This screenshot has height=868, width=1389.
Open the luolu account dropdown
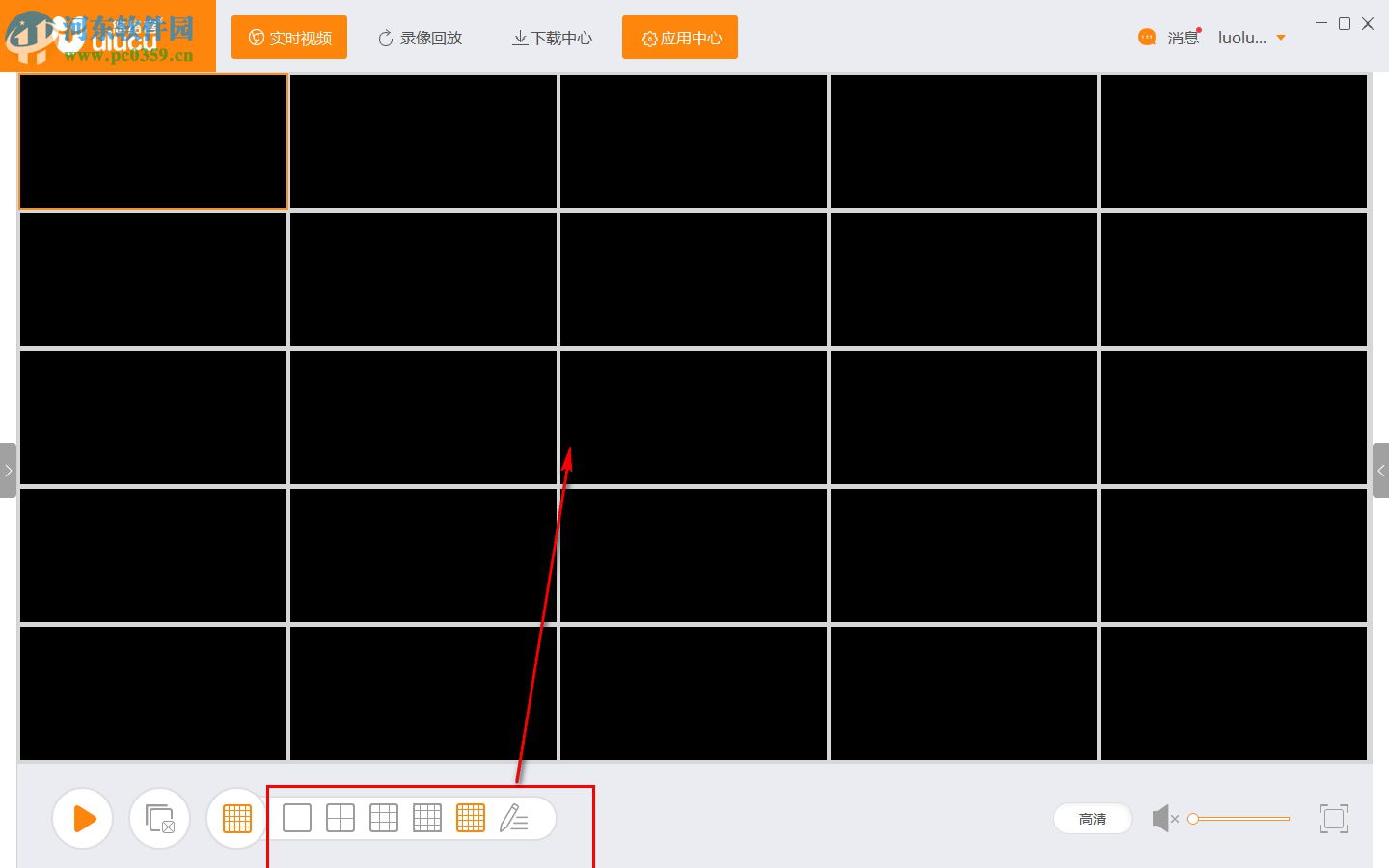[1252, 38]
